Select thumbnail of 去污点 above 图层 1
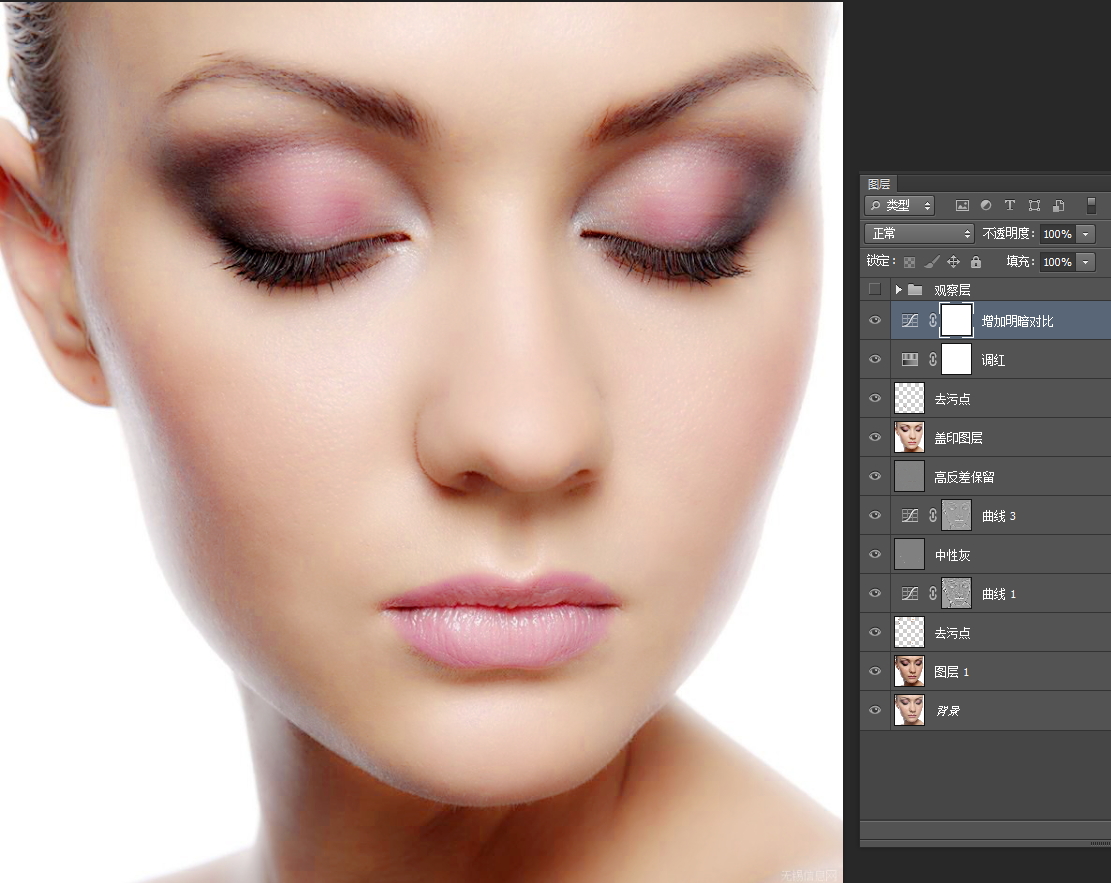The image size is (1111, 883). 910,632
